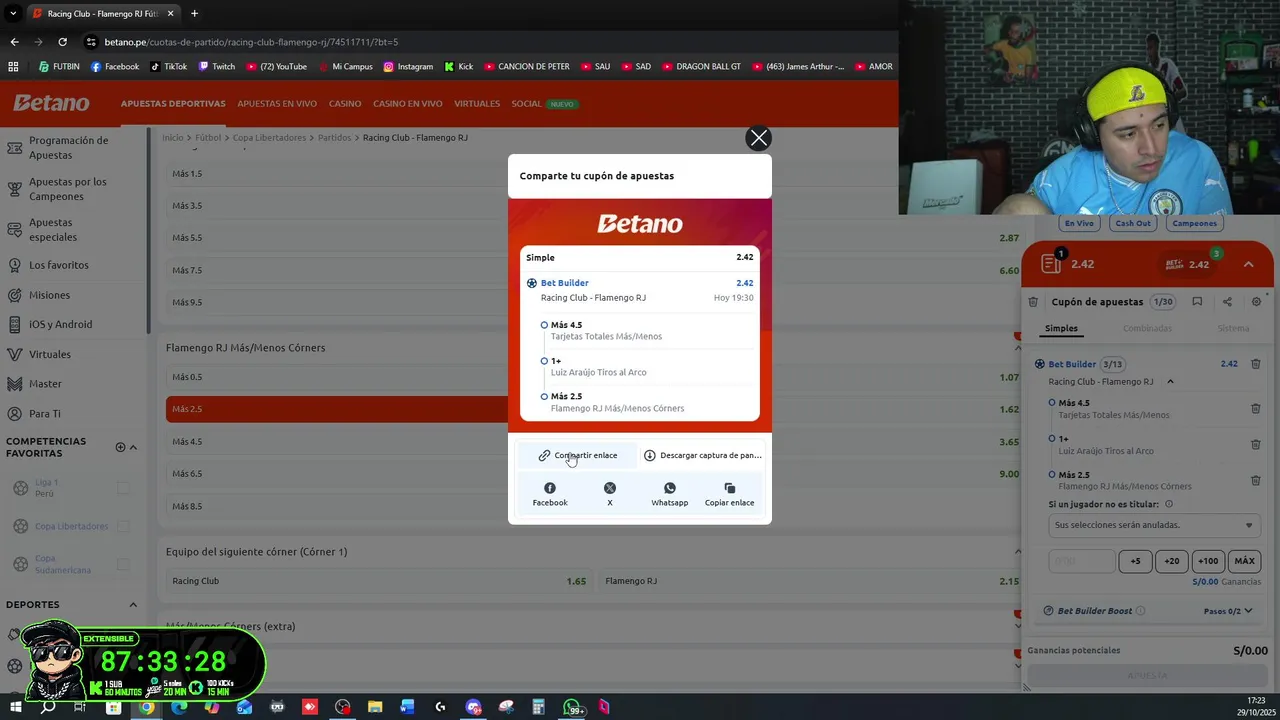Viewport: 1280px width, 720px height.
Task: Select Racing Club next corner 1.65
Action: point(380,581)
